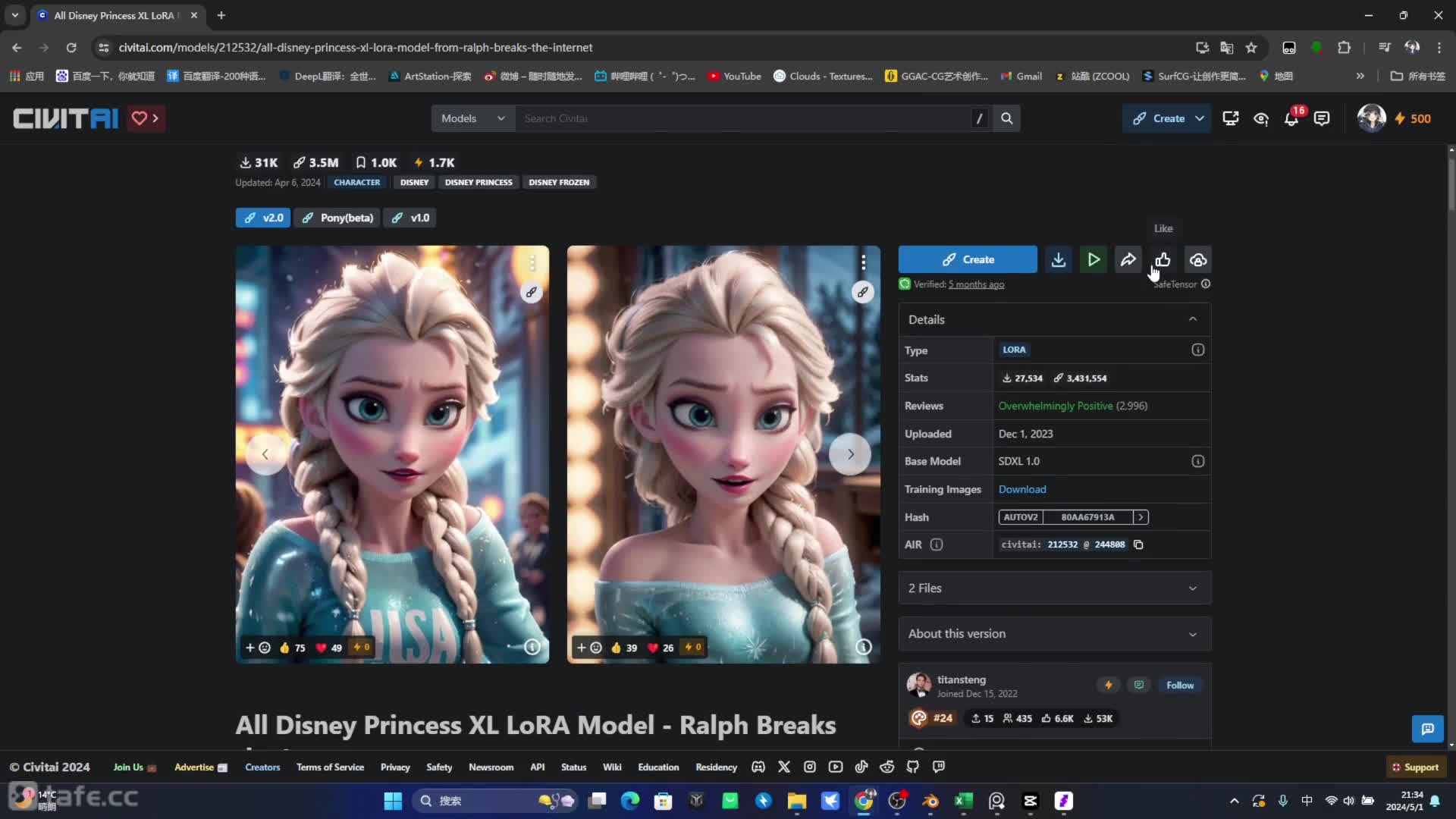
Task: Add reaction to the right image
Action: click(x=589, y=648)
